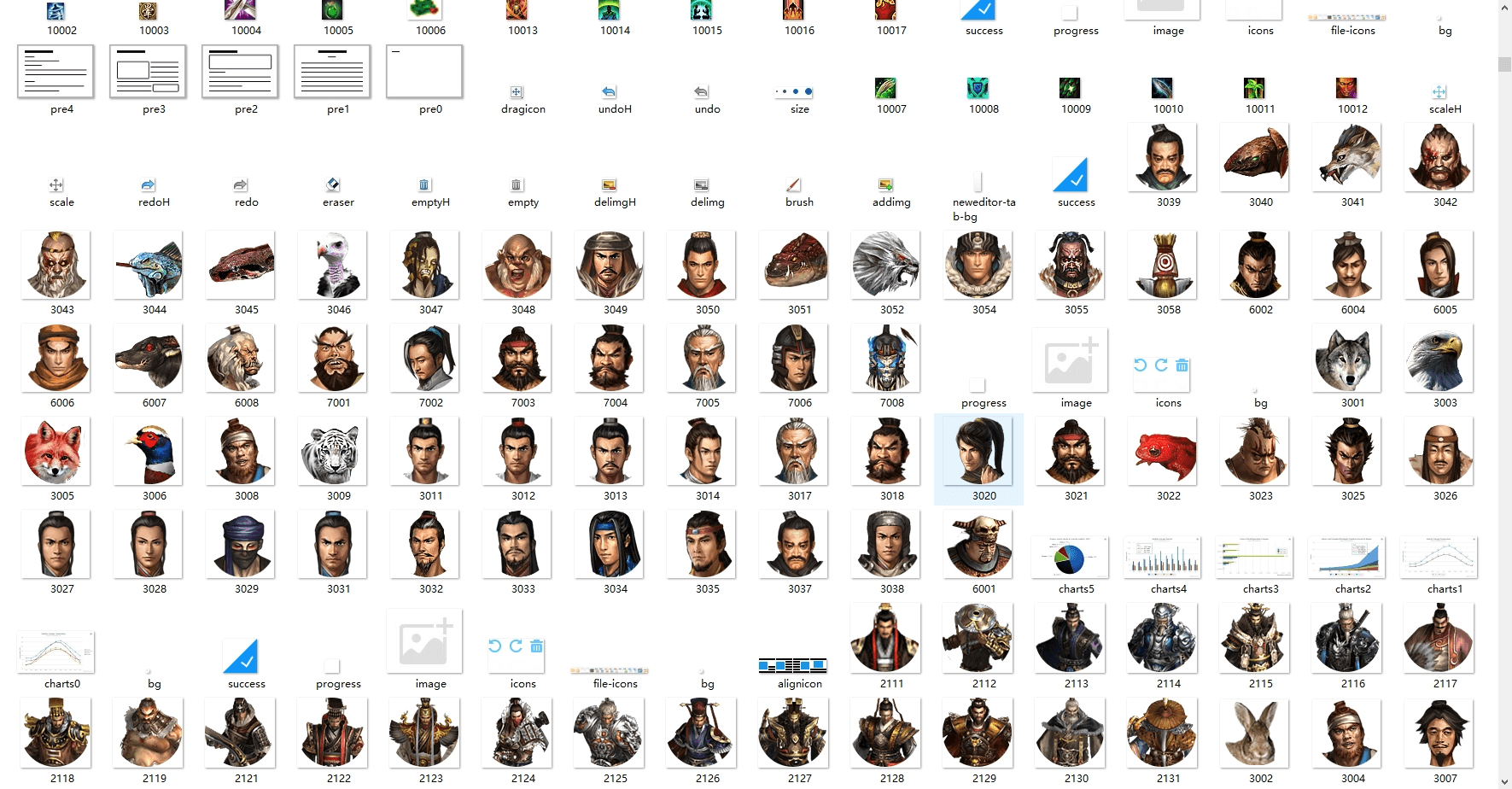Click the file name "2124"

click(523, 779)
